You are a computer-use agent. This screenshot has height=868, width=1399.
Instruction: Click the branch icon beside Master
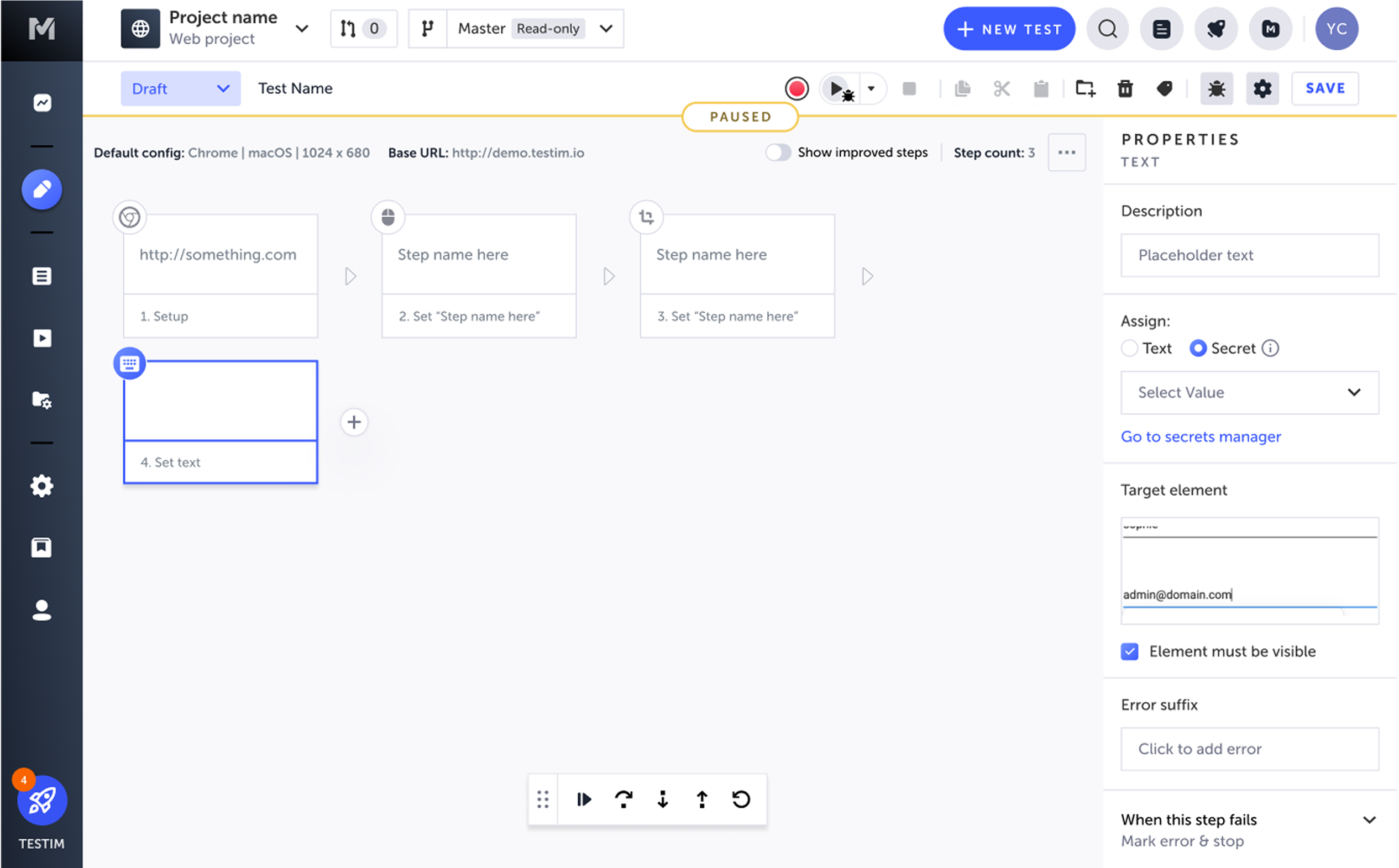[x=428, y=29]
